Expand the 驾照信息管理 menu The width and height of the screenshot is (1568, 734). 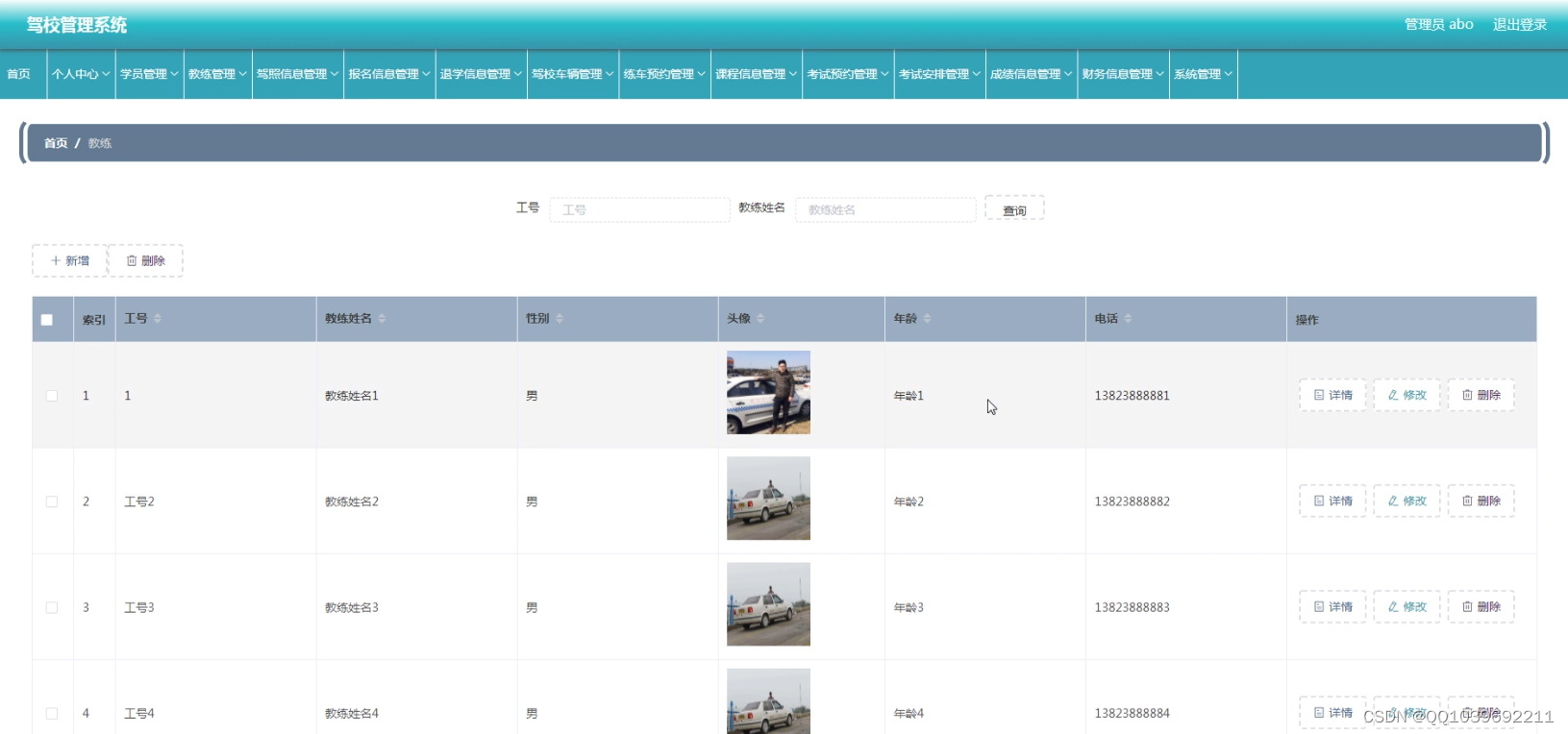tap(298, 74)
